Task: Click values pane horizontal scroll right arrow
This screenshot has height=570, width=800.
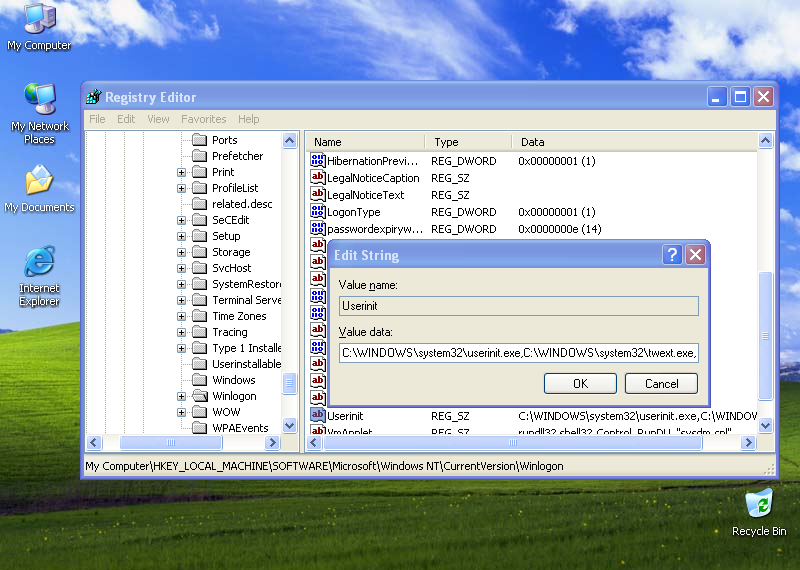Action: pos(748,442)
